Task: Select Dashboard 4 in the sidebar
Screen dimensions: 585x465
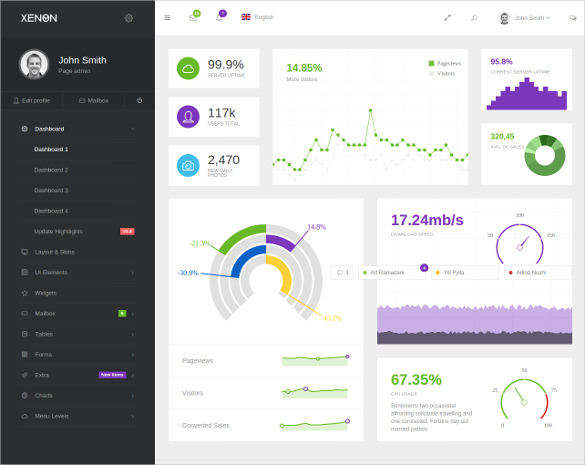Action: pos(51,211)
